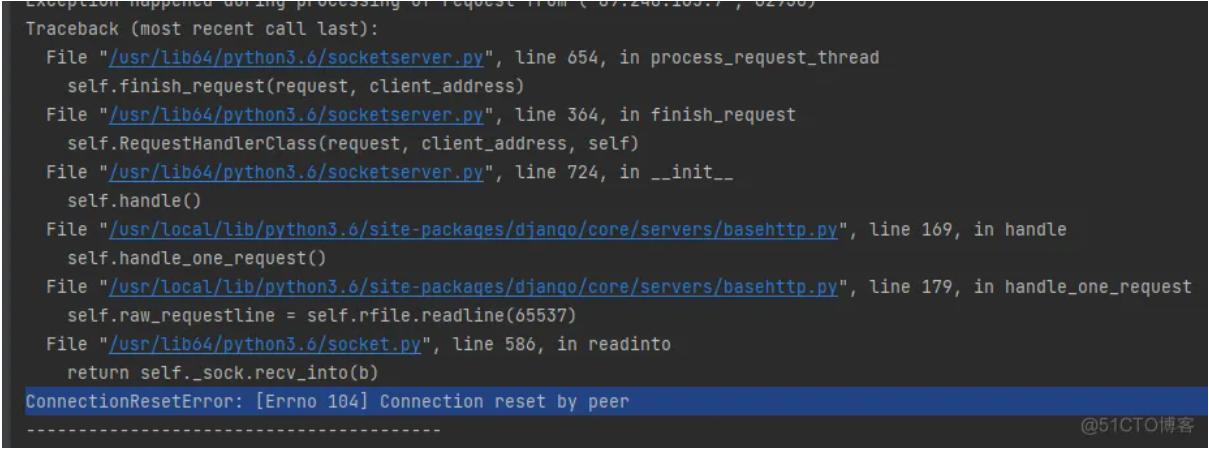Click the handle_one_request name after line 179
This screenshot has height=450, width=1209.
pos(1097,288)
